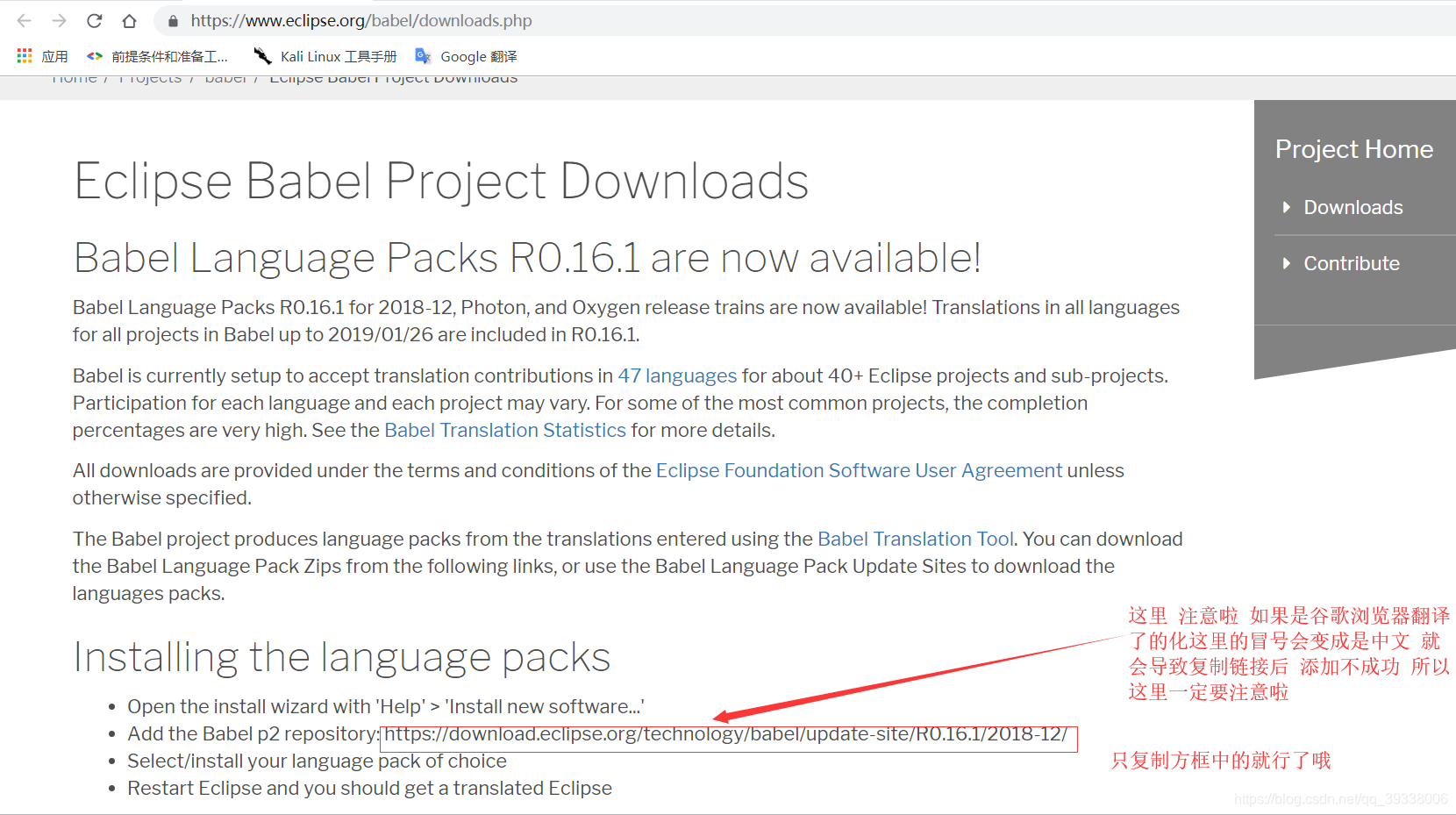1456x815 pixels.
Task: Click the Kali Linux bookmark favicon
Action: tap(262, 56)
